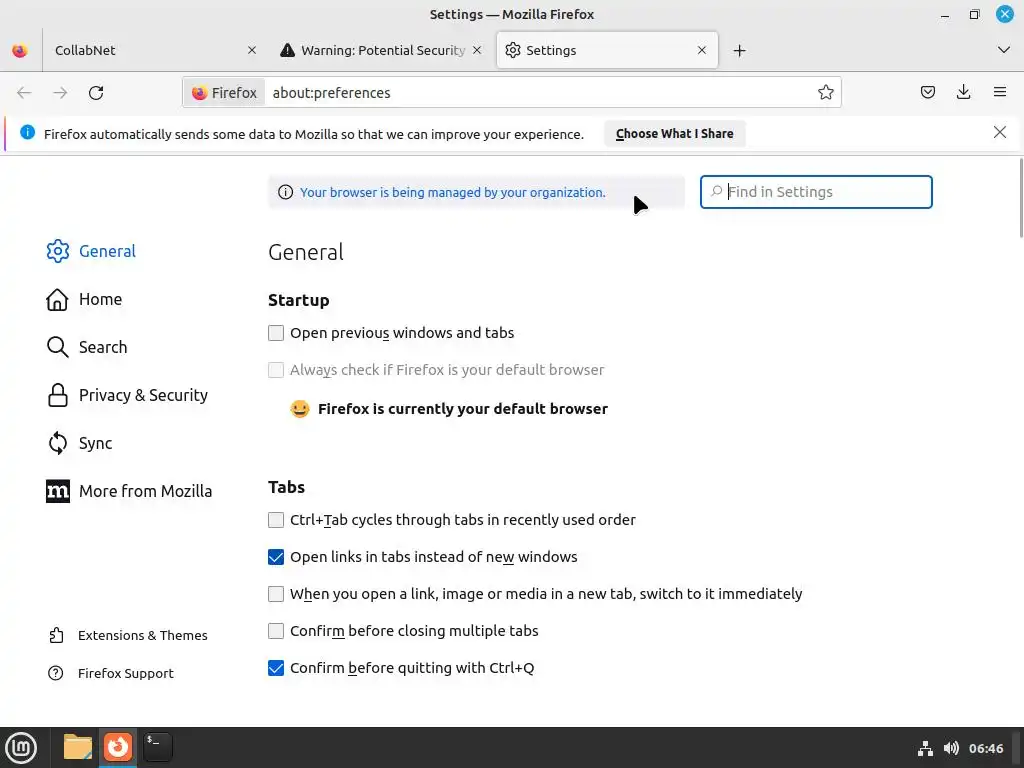The width and height of the screenshot is (1024, 768).
Task: Close the CollabNet tab
Action: point(251,50)
